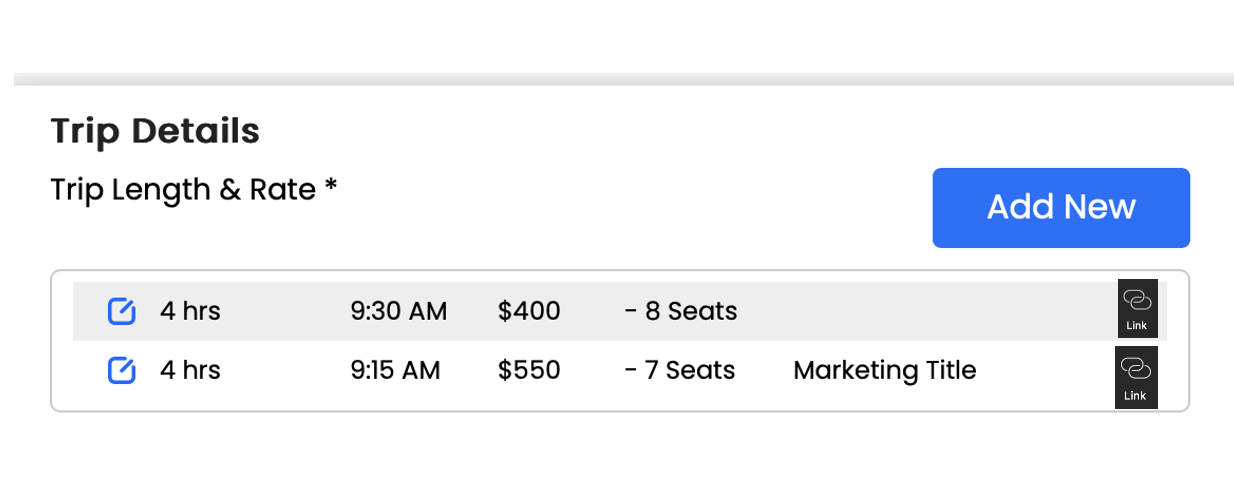Click the Trip Details heading
The height and width of the screenshot is (478, 1234).
coord(155,131)
